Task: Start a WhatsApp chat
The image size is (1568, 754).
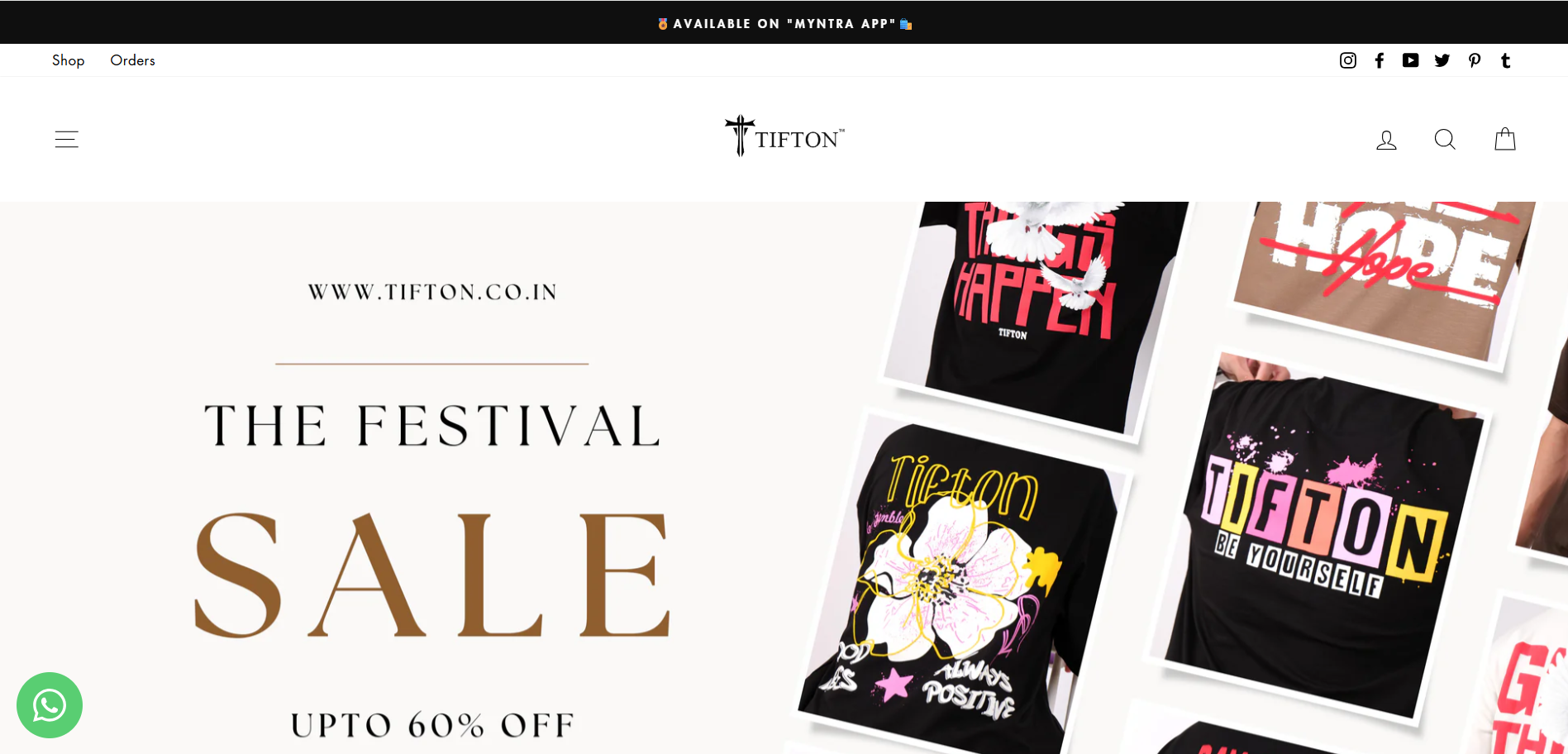Action: coord(50,705)
